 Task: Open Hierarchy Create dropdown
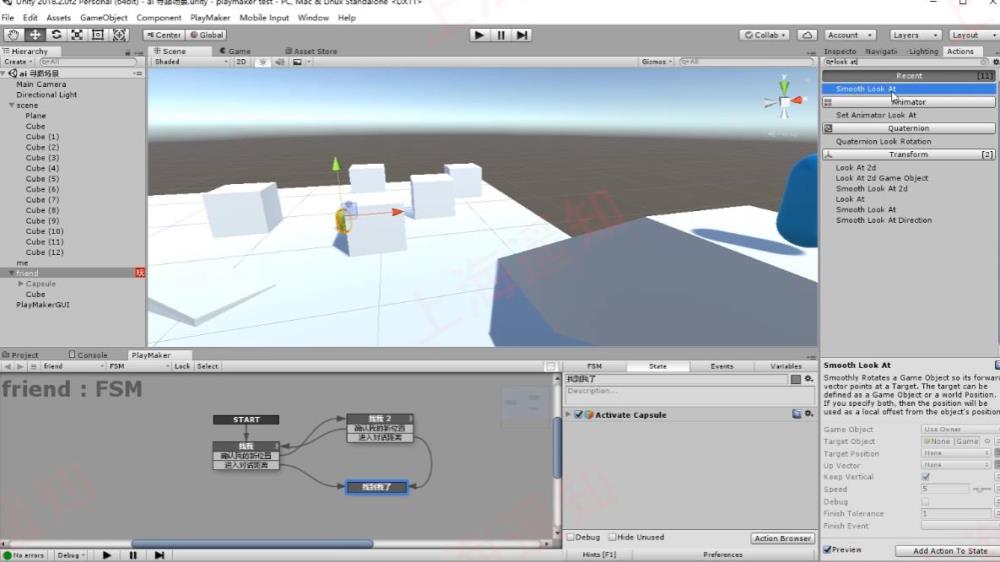(18, 62)
